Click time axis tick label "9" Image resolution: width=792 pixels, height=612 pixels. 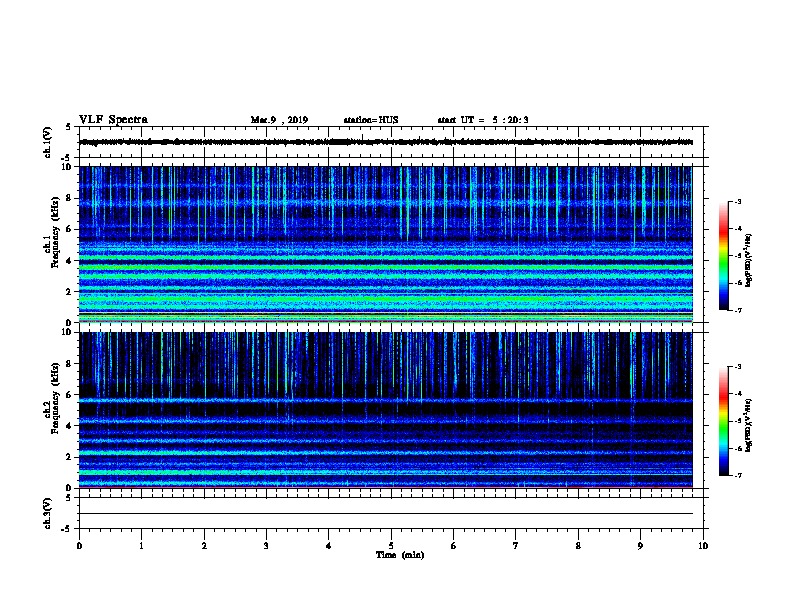(640, 546)
